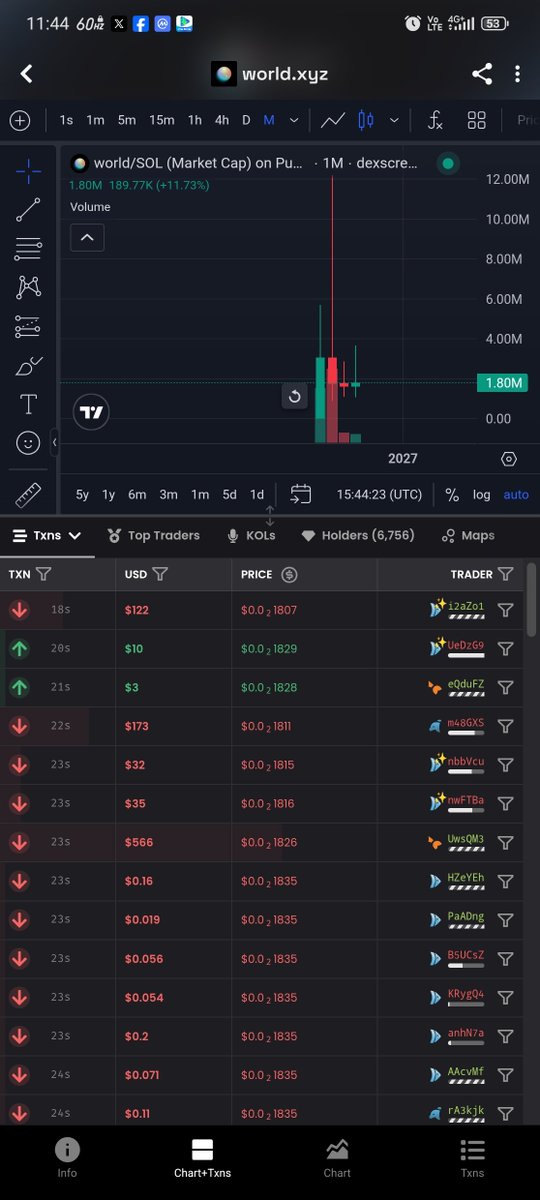Set the 5d date range

[x=230, y=495]
